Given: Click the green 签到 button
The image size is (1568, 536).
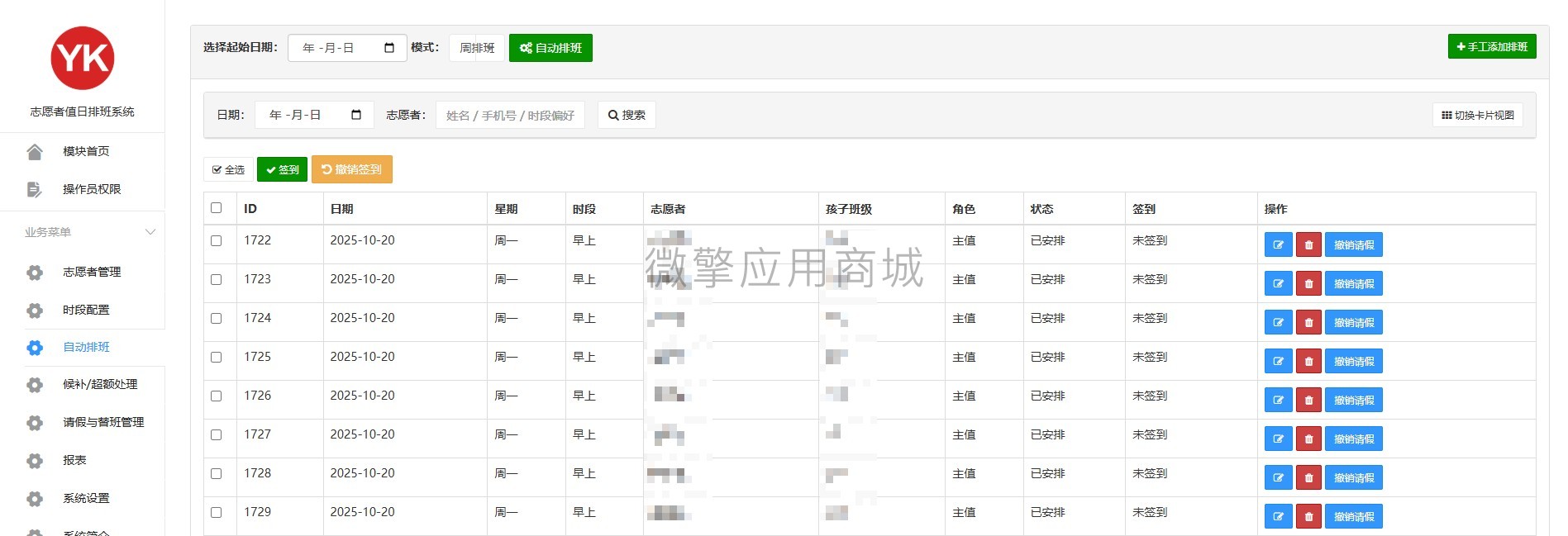Looking at the screenshot, I should pos(282,169).
